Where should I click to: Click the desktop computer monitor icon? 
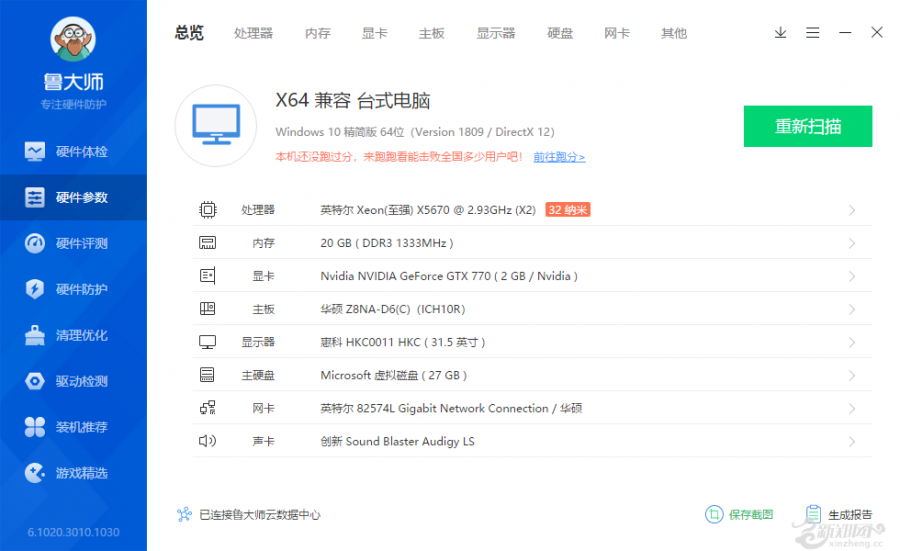coord(216,125)
